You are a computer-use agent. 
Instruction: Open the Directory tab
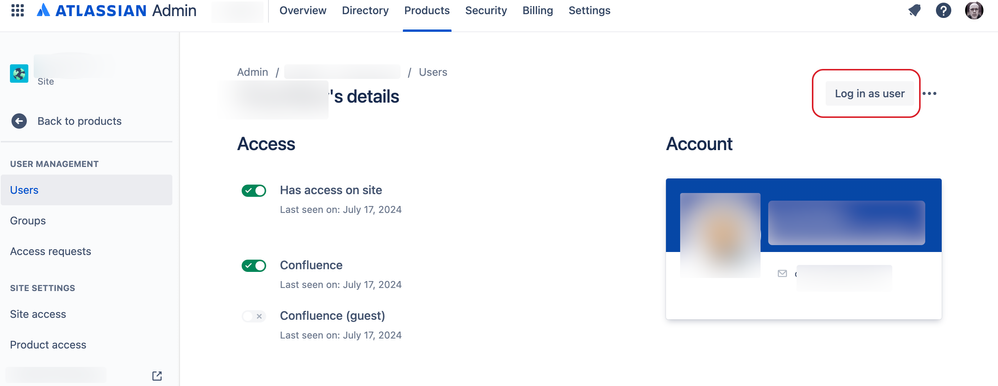click(365, 10)
